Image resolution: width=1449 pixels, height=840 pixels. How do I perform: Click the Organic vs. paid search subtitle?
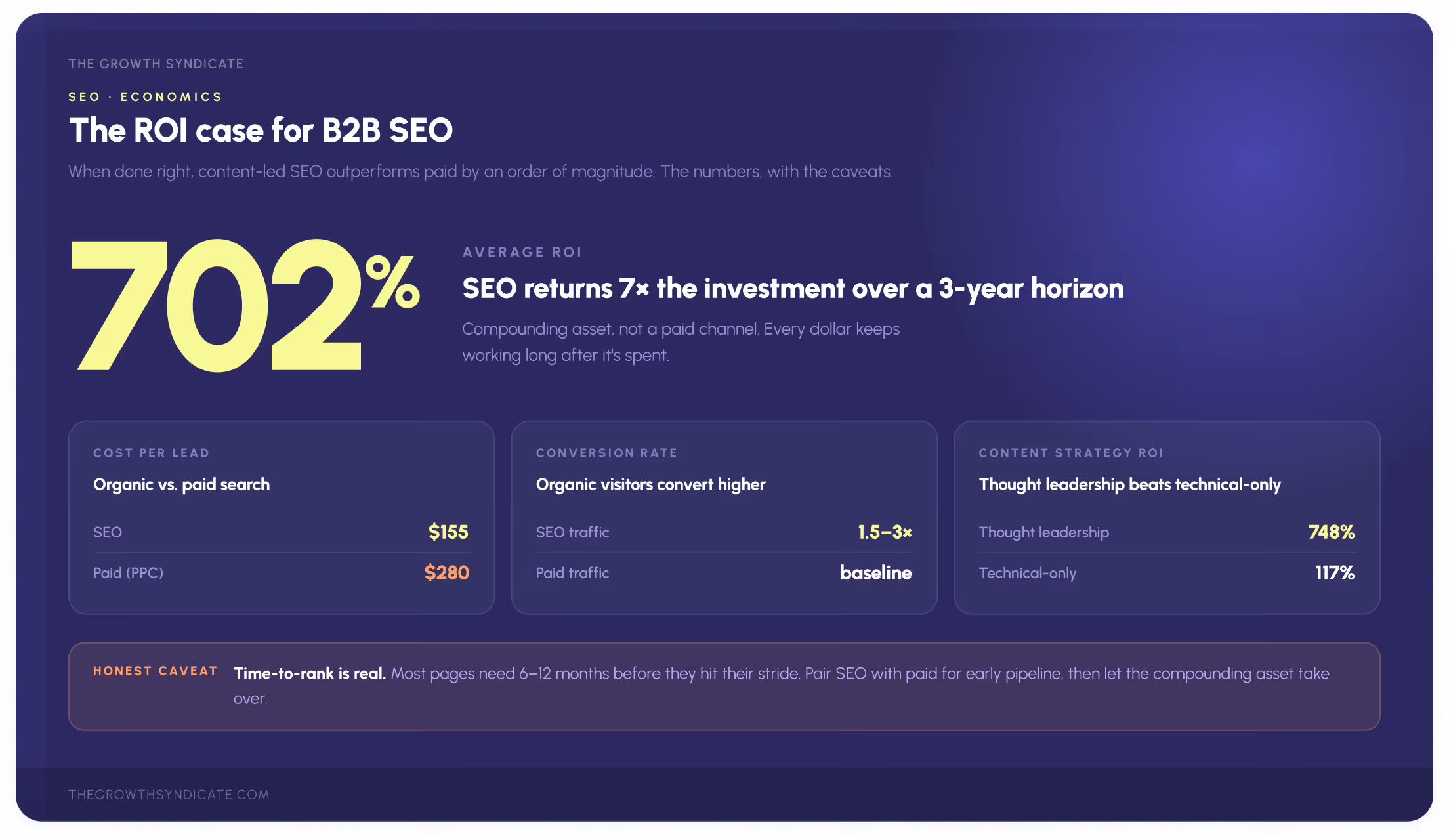(182, 484)
